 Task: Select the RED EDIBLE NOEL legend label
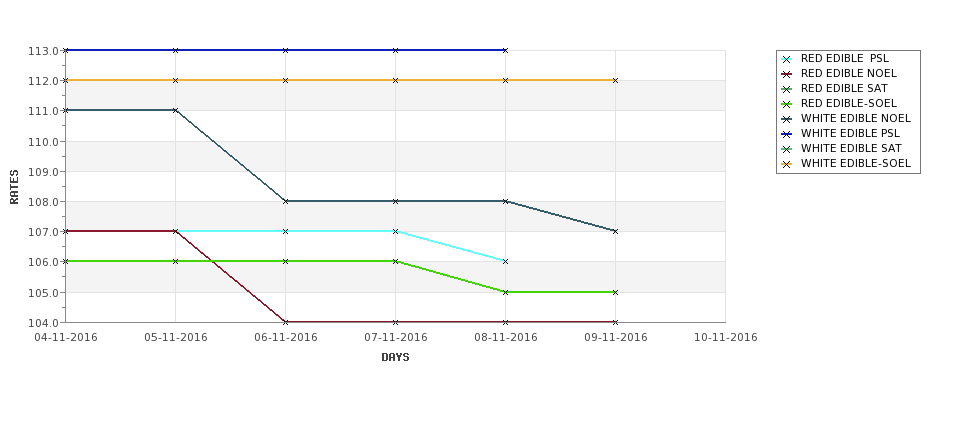tap(849, 73)
